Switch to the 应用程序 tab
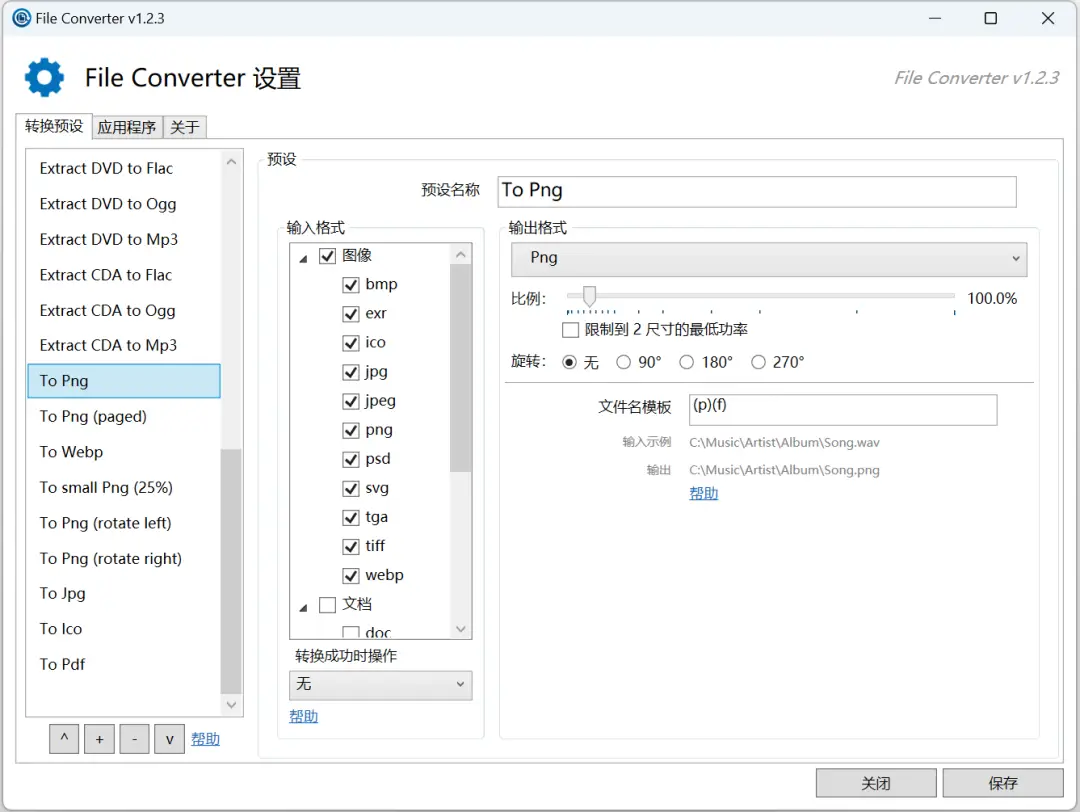Image resolution: width=1080 pixels, height=812 pixels. (127, 127)
